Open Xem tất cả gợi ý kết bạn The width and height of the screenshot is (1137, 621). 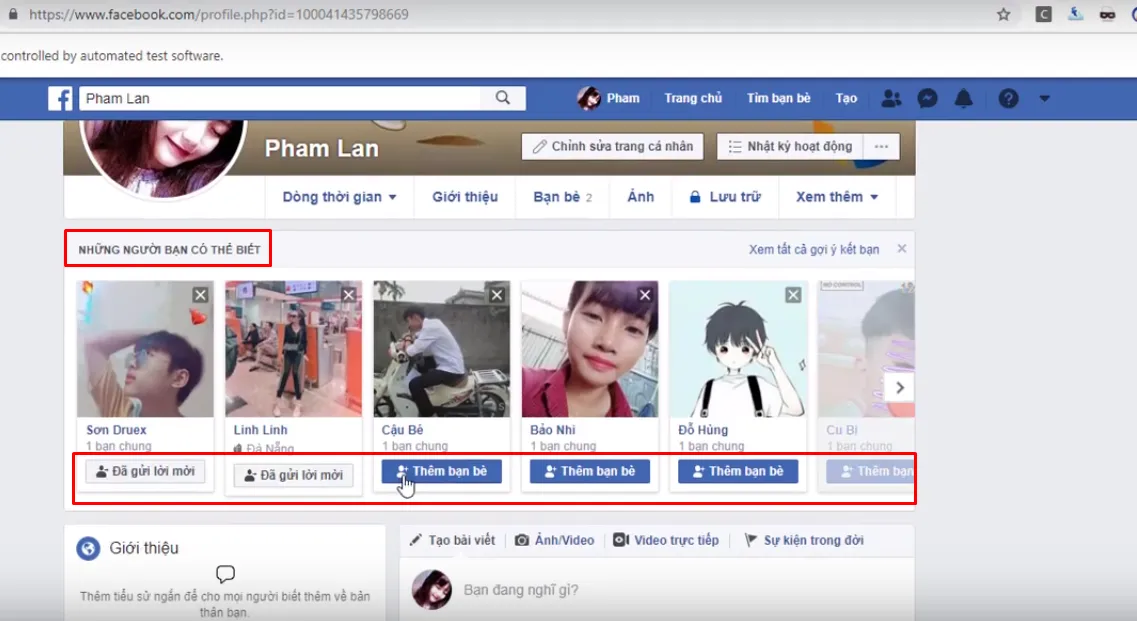click(812, 248)
